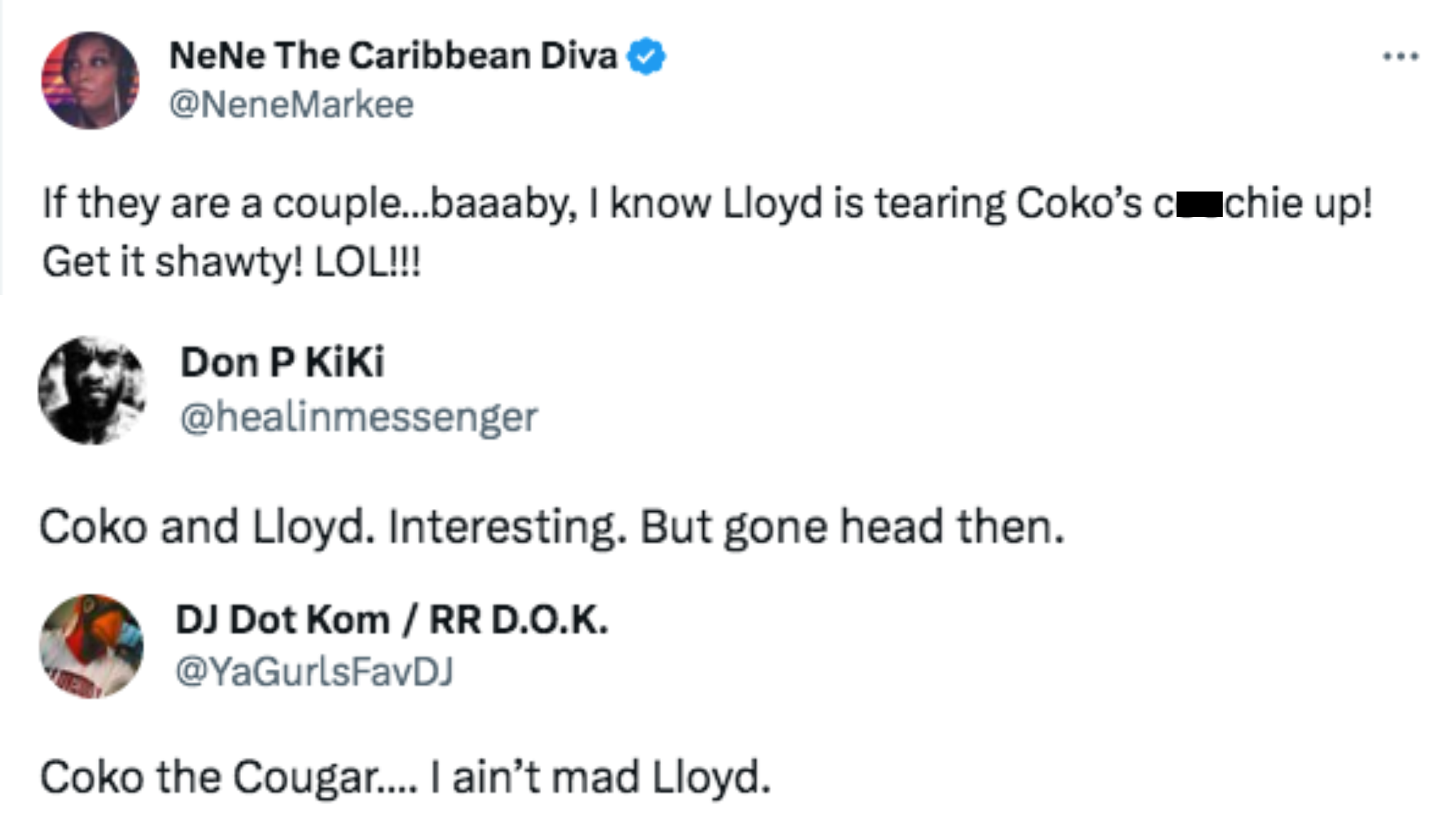Click the black censor bar in the tweet
Viewport: 1456px width, 819px height.
(x=1199, y=204)
